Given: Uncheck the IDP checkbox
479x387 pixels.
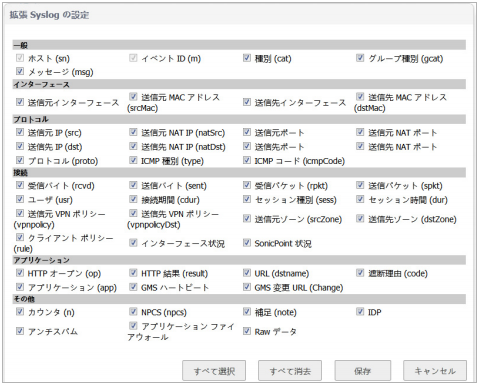Looking at the screenshot, I should point(360,312).
